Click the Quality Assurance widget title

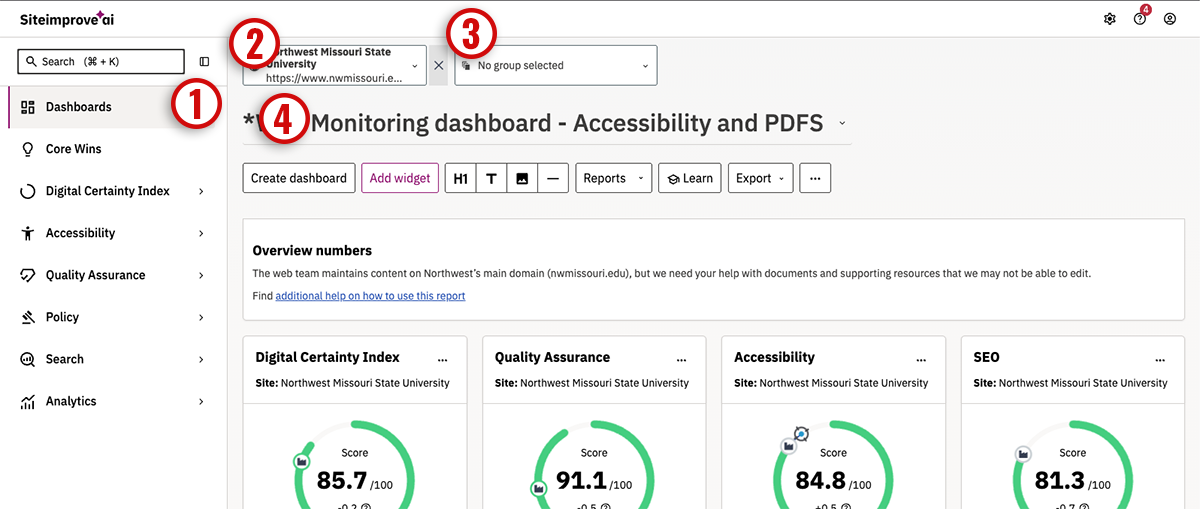[552, 357]
